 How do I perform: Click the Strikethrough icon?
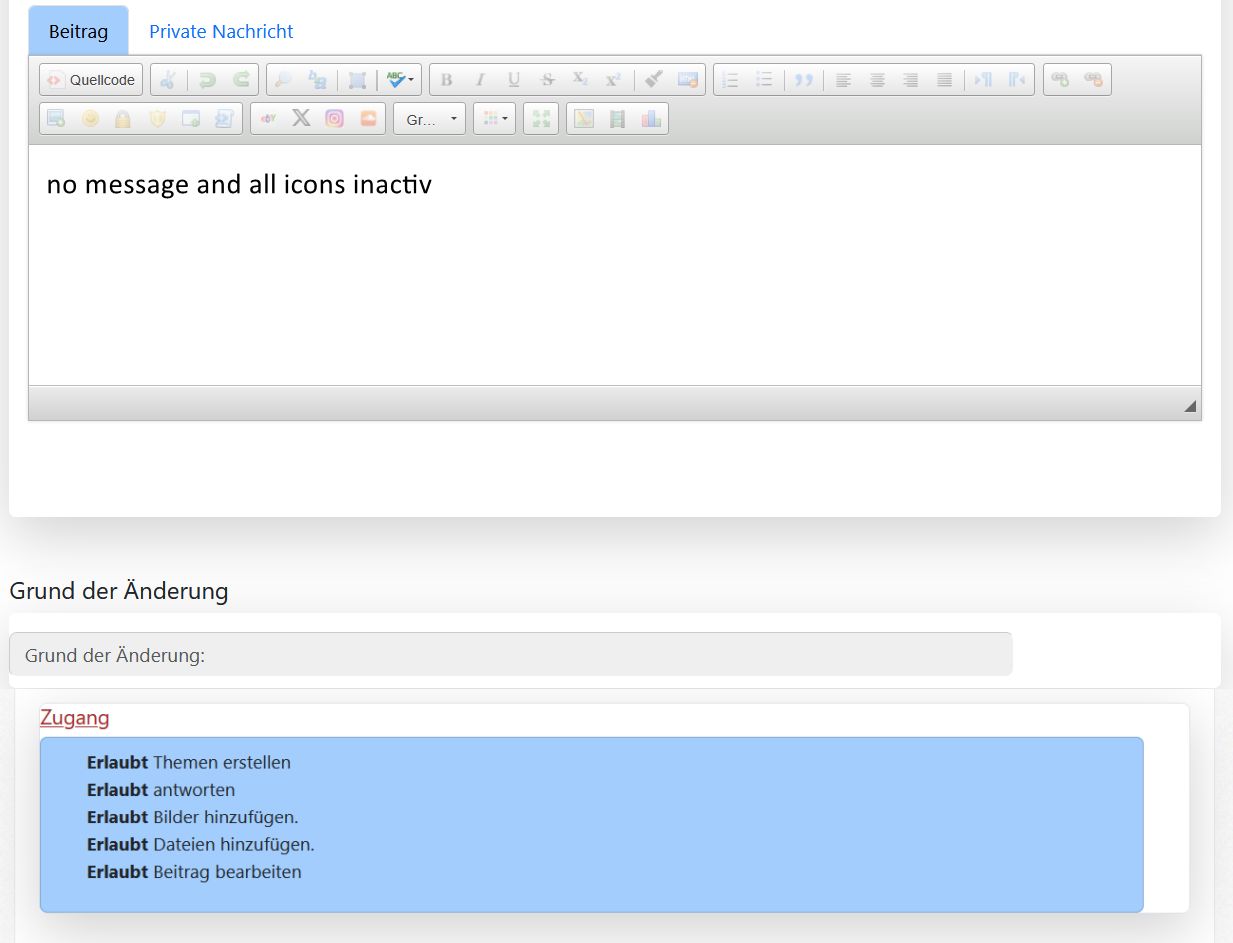pos(547,80)
